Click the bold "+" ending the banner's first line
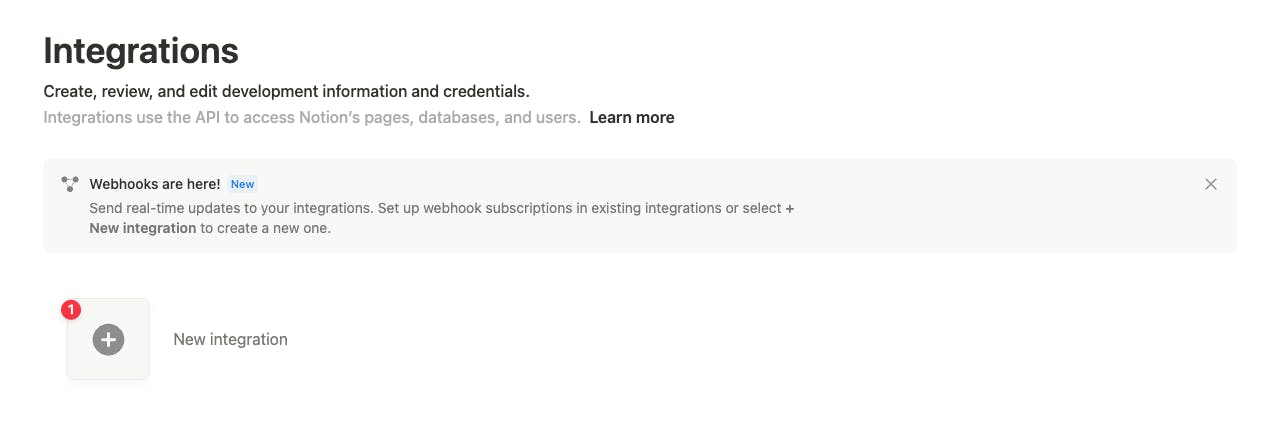Viewport: 1261px width, 423px height. pos(790,208)
